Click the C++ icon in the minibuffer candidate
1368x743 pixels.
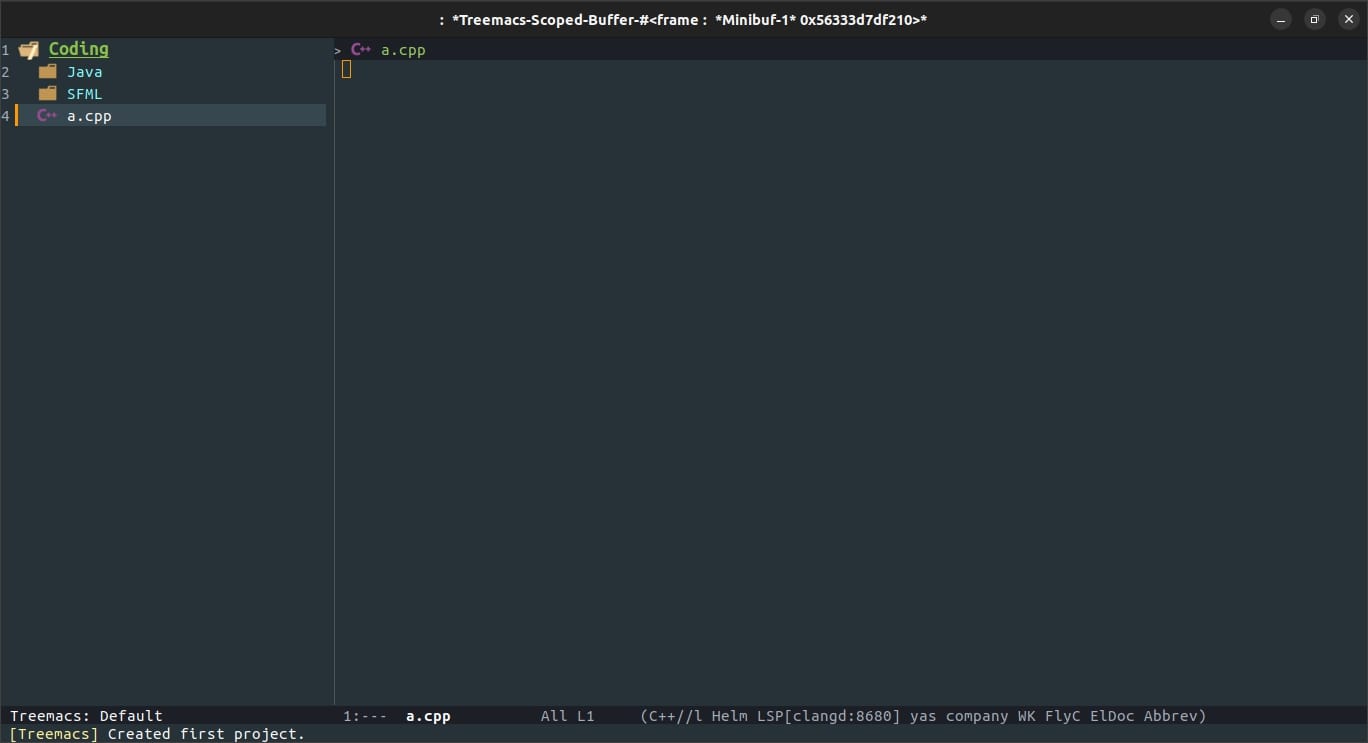(x=361, y=50)
